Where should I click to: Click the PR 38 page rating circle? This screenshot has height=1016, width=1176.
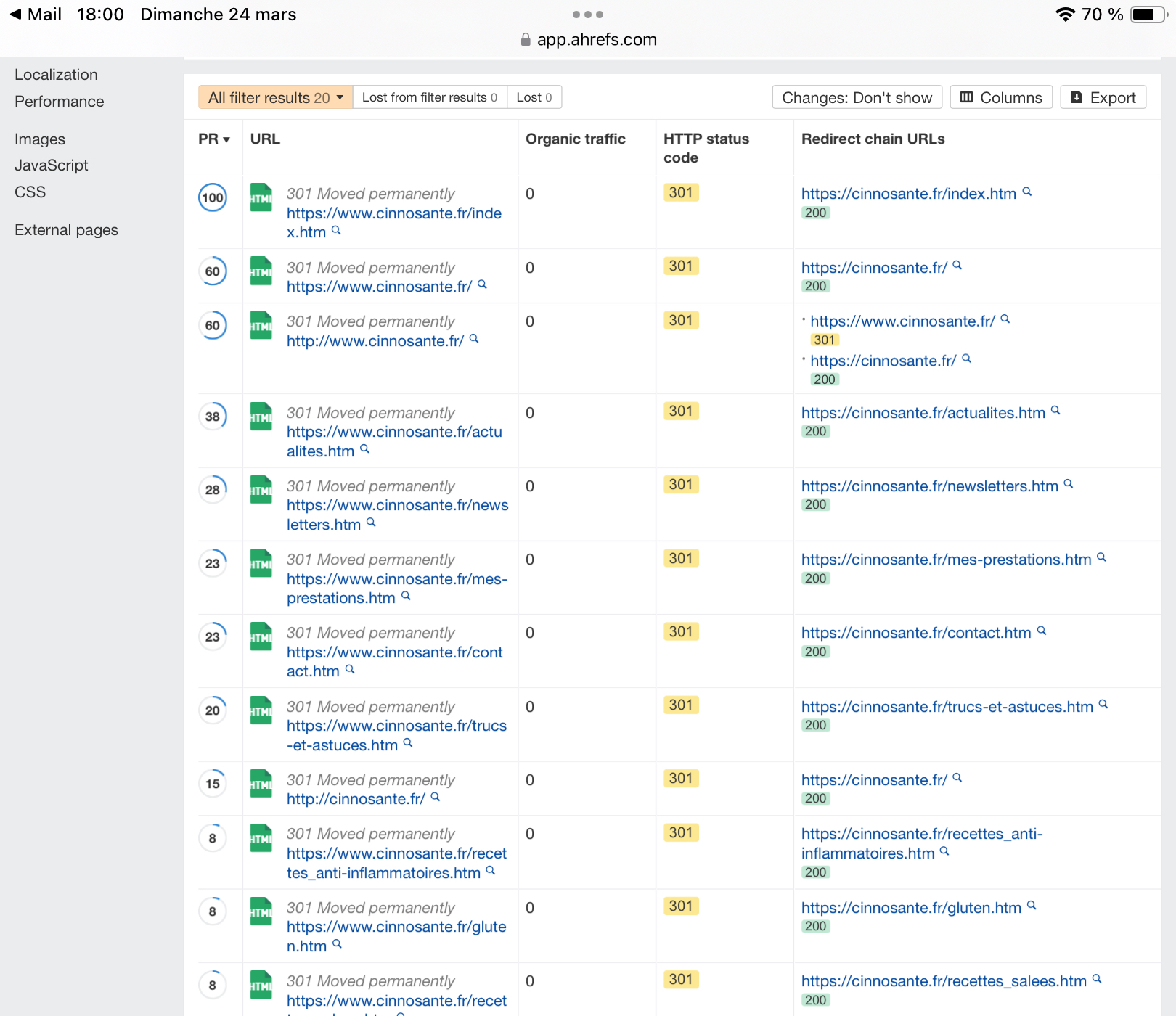click(x=213, y=417)
